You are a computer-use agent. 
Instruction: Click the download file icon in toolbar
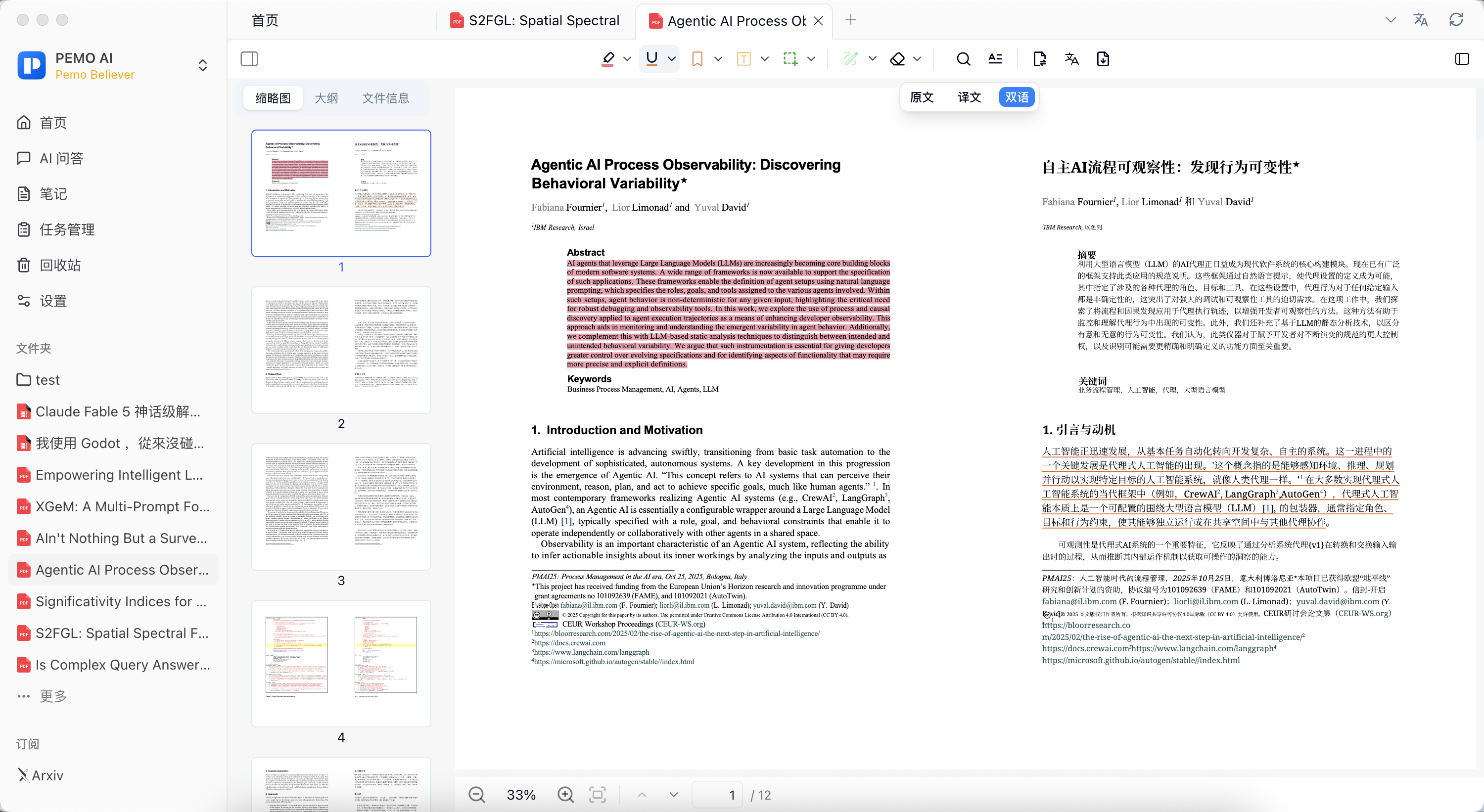click(1103, 59)
